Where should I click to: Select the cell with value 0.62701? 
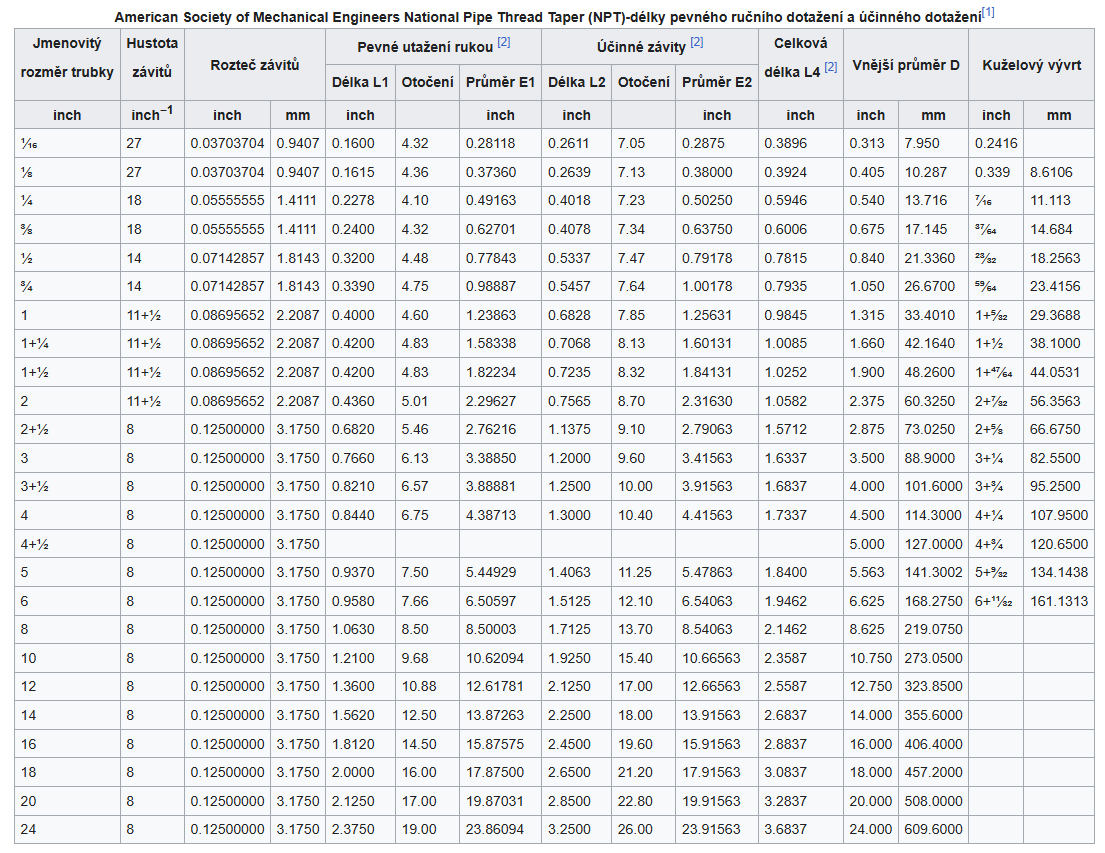coord(500,229)
